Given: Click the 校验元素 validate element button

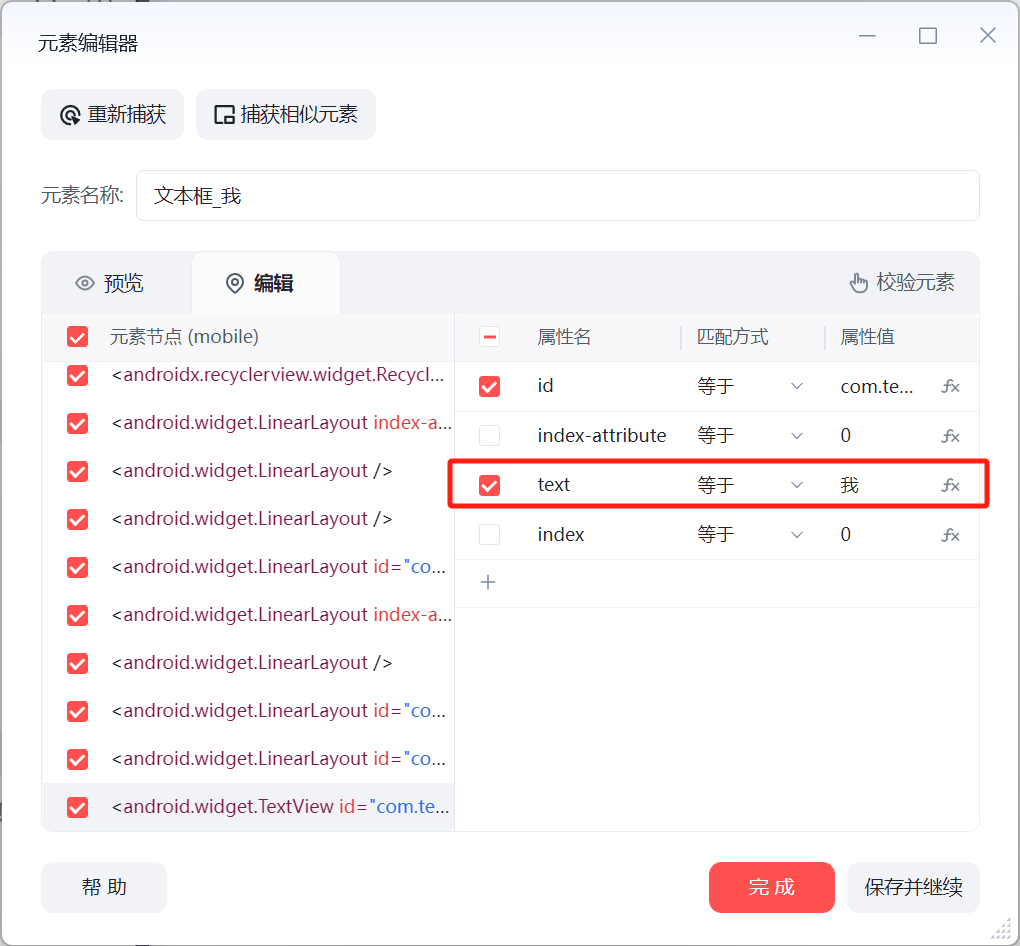Looking at the screenshot, I should tap(902, 283).
